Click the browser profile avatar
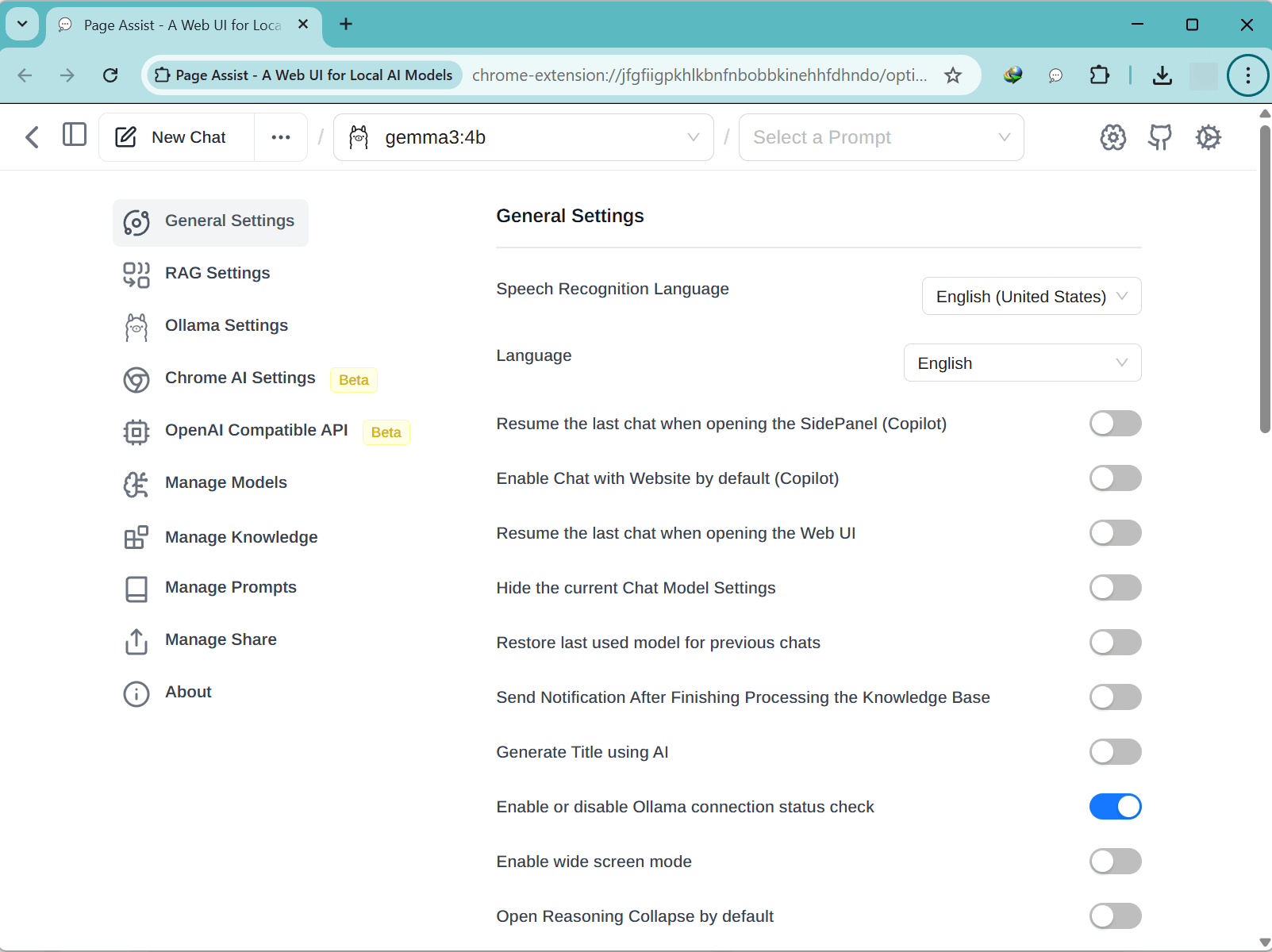The width and height of the screenshot is (1272, 952). click(1204, 75)
